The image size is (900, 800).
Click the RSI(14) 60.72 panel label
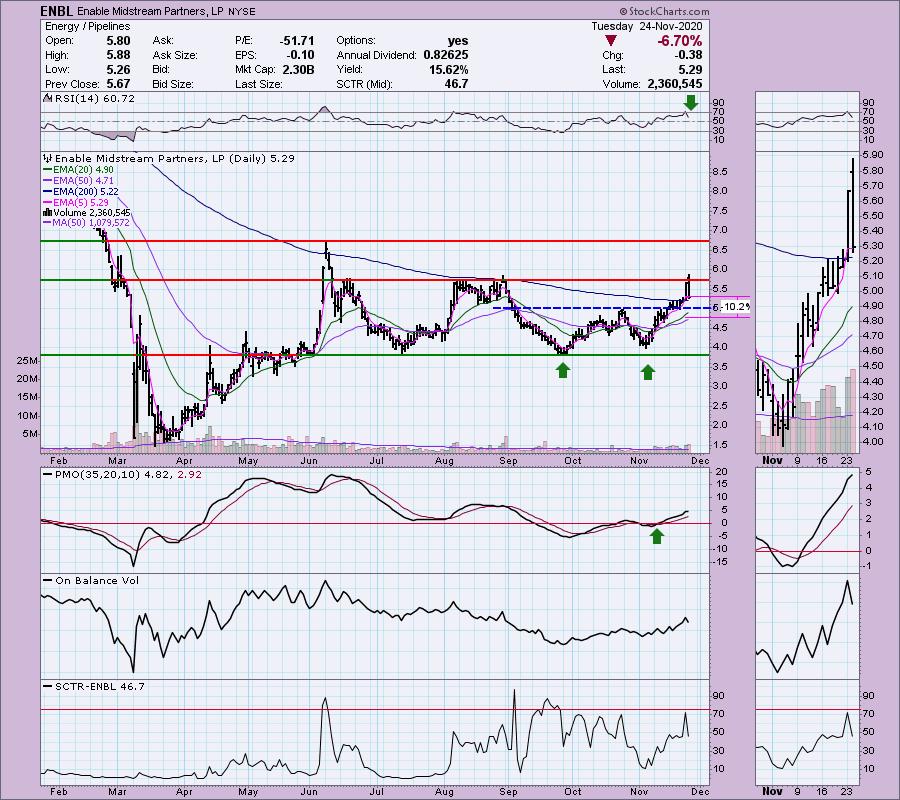click(94, 99)
